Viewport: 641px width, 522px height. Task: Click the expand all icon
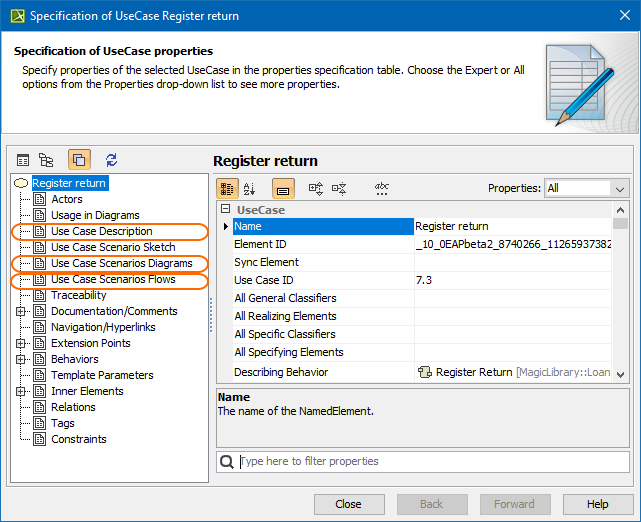coord(316,188)
